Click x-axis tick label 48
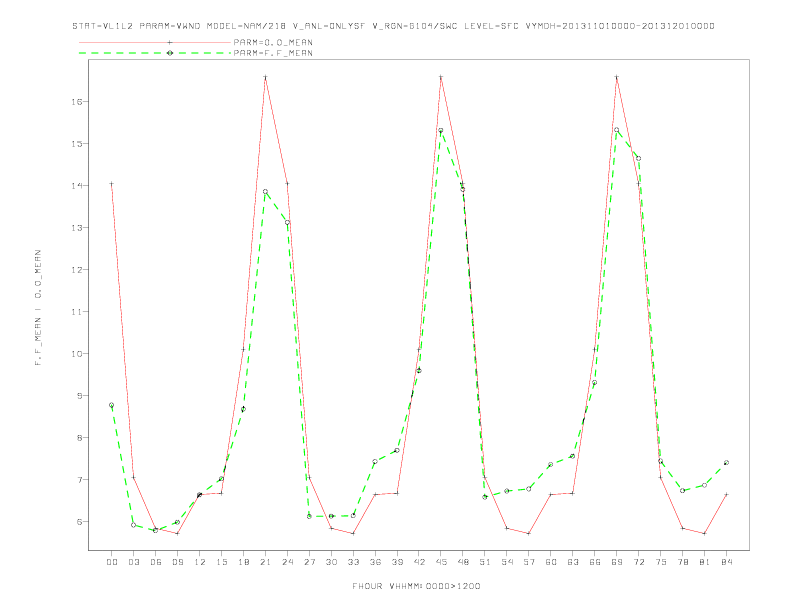 click(463, 562)
